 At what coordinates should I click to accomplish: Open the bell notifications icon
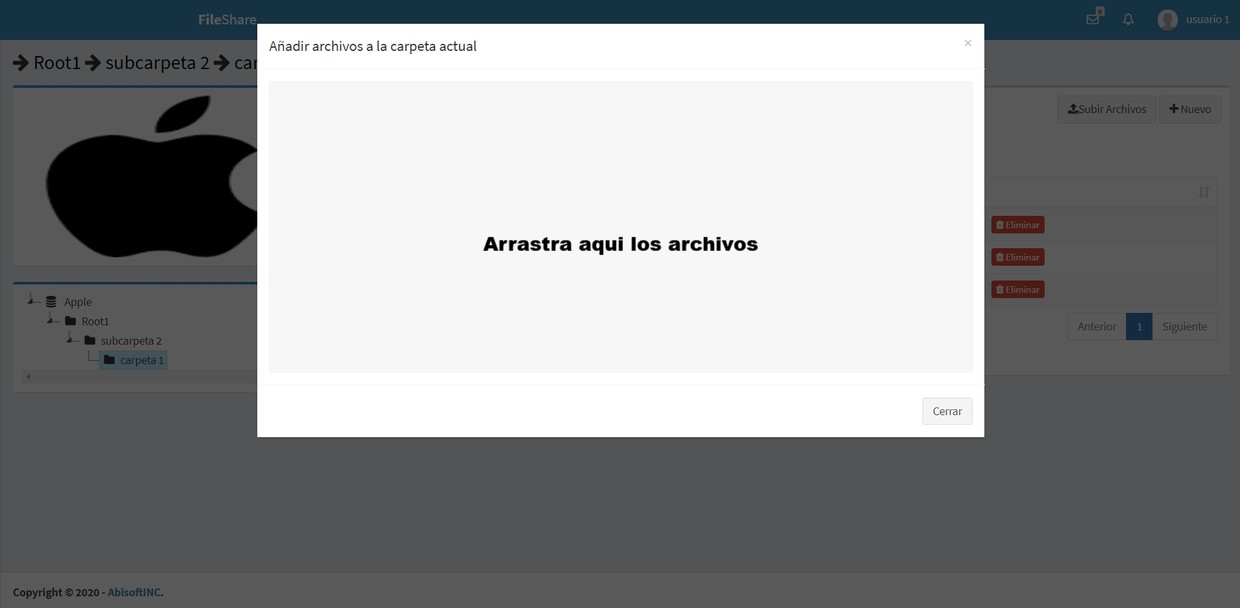tap(1128, 19)
